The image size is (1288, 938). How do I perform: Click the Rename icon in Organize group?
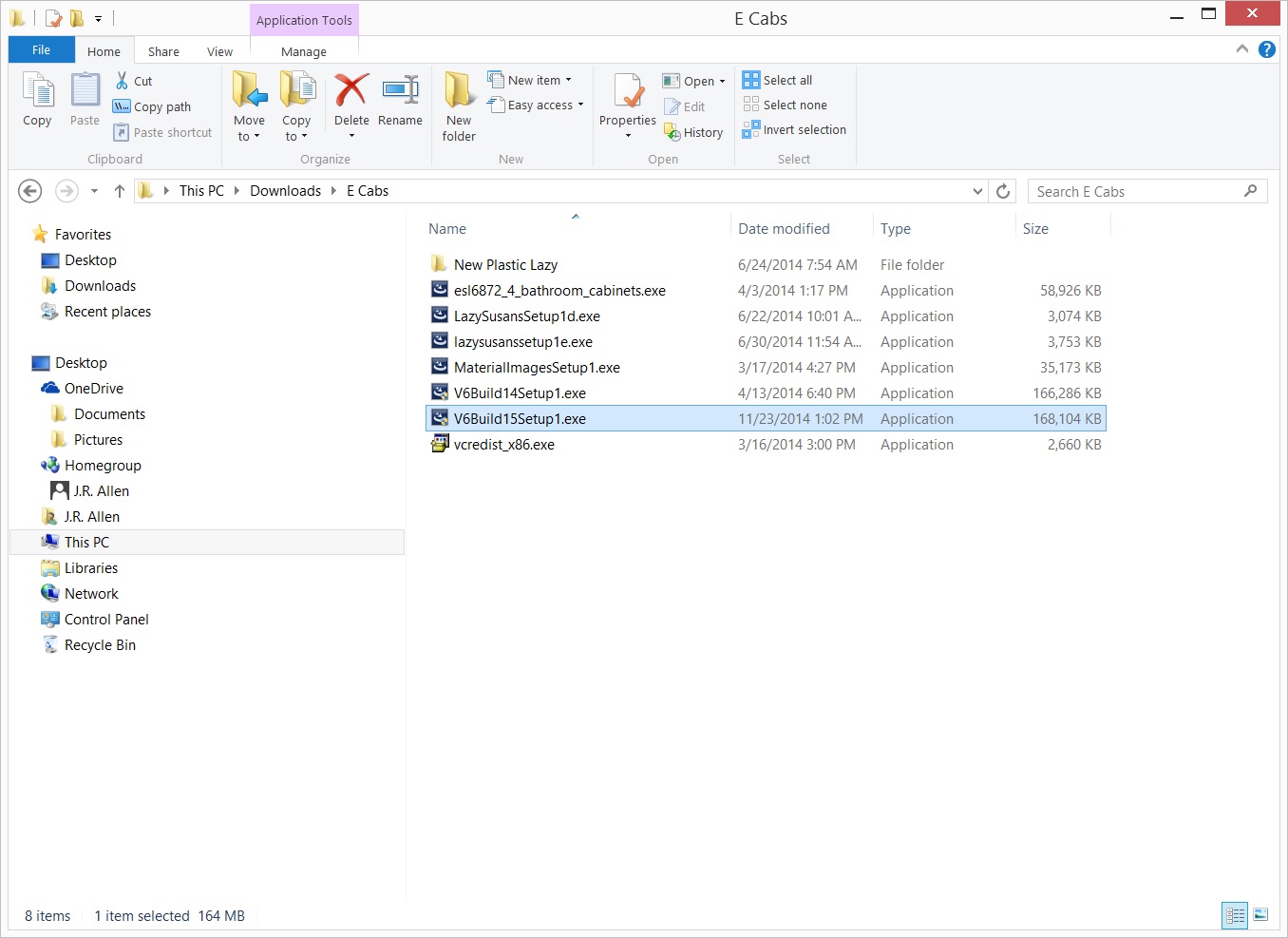pyautogui.click(x=400, y=92)
